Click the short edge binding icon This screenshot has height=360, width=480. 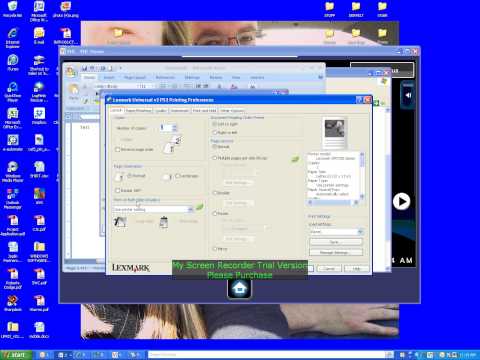pos(164,222)
